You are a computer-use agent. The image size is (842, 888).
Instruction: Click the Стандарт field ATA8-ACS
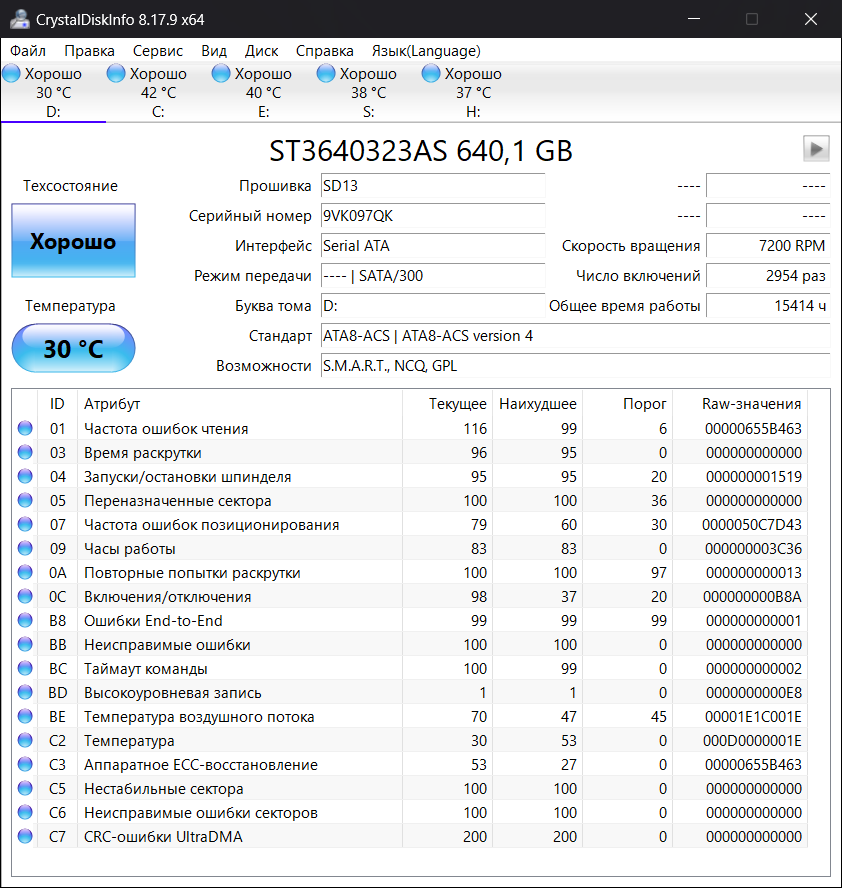pyautogui.click(x=575, y=336)
